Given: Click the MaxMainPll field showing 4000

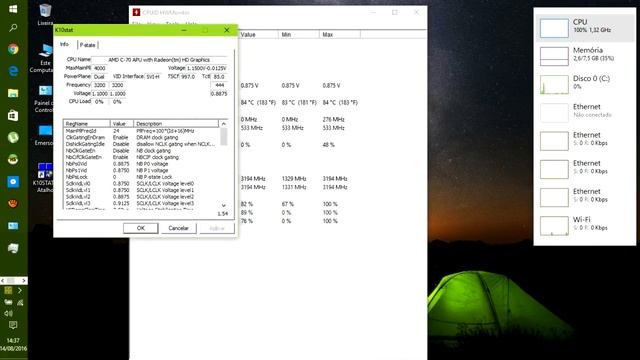Looking at the screenshot, I should tap(99, 68).
